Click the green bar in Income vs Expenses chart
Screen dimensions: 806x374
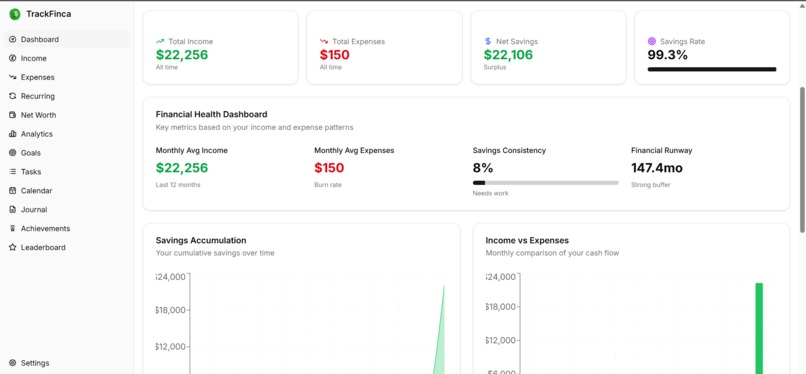[759, 328]
